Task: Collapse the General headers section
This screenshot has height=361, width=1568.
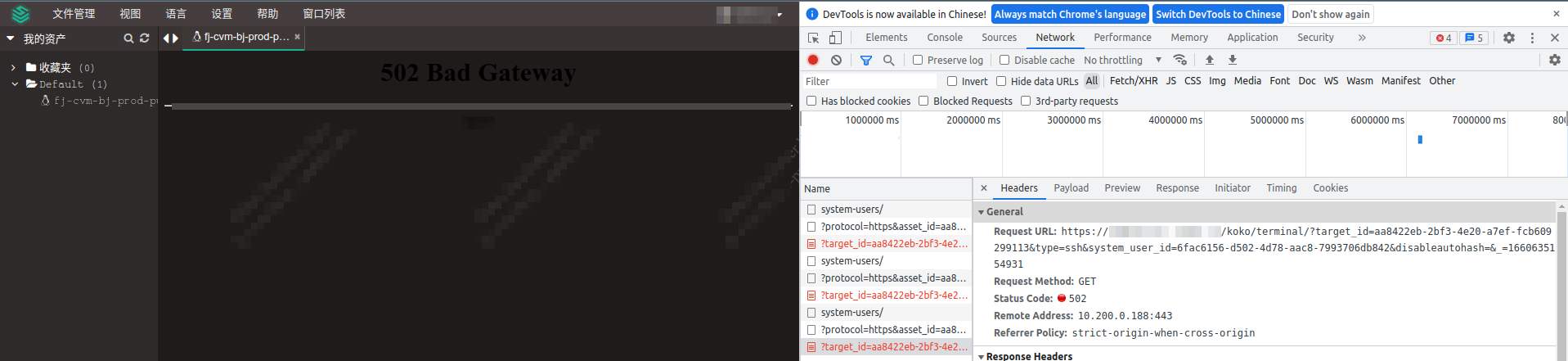Action: pos(982,212)
